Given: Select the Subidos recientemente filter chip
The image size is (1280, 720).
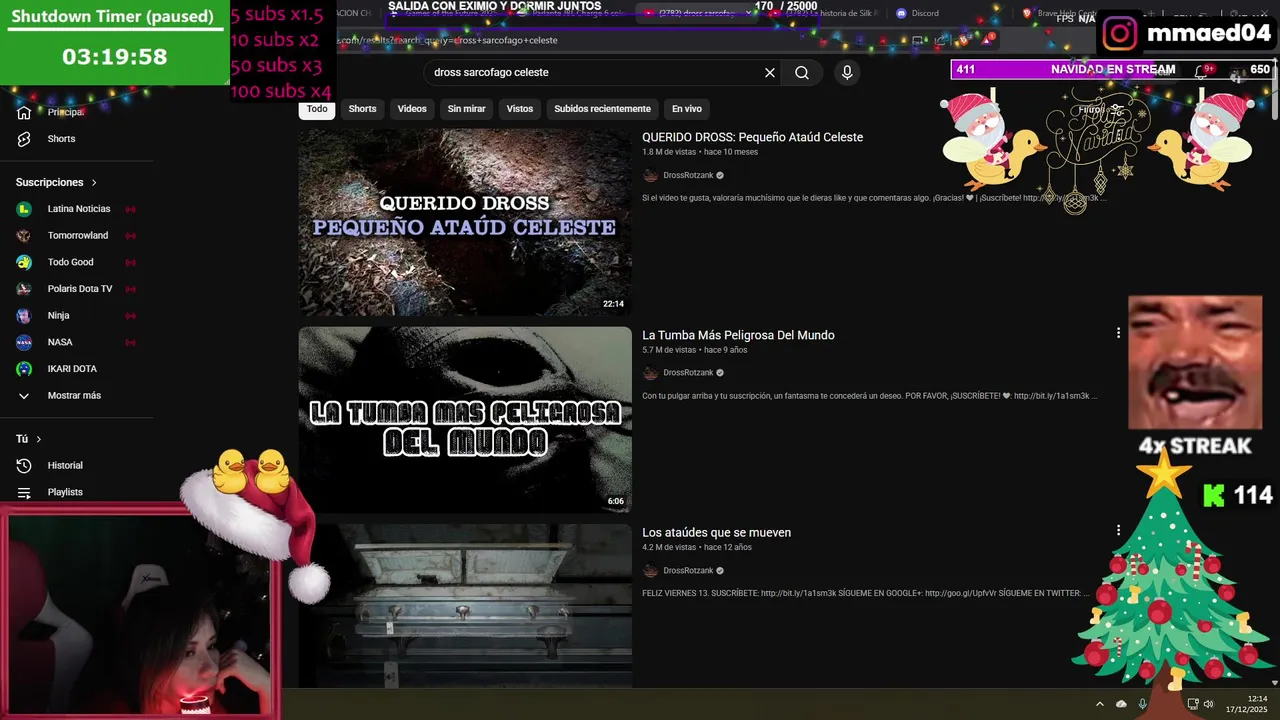Looking at the screenshot, I should click(x=602, y=109).
